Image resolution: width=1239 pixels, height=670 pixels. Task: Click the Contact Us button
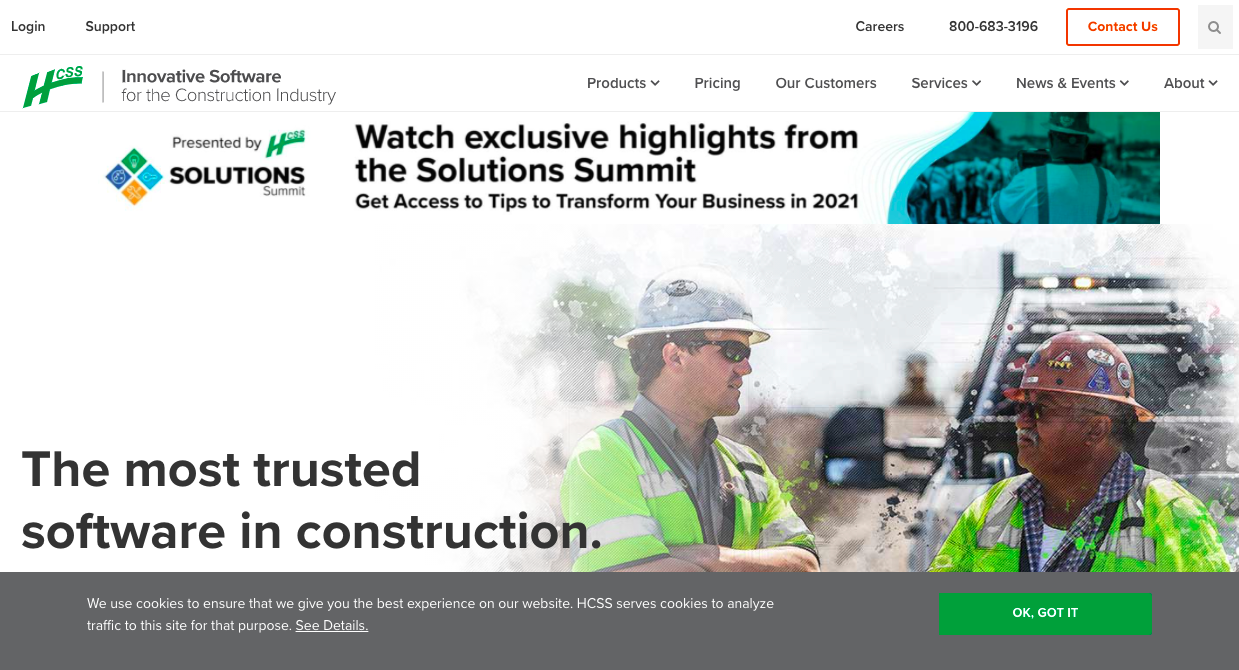[x=1123, y=27]
